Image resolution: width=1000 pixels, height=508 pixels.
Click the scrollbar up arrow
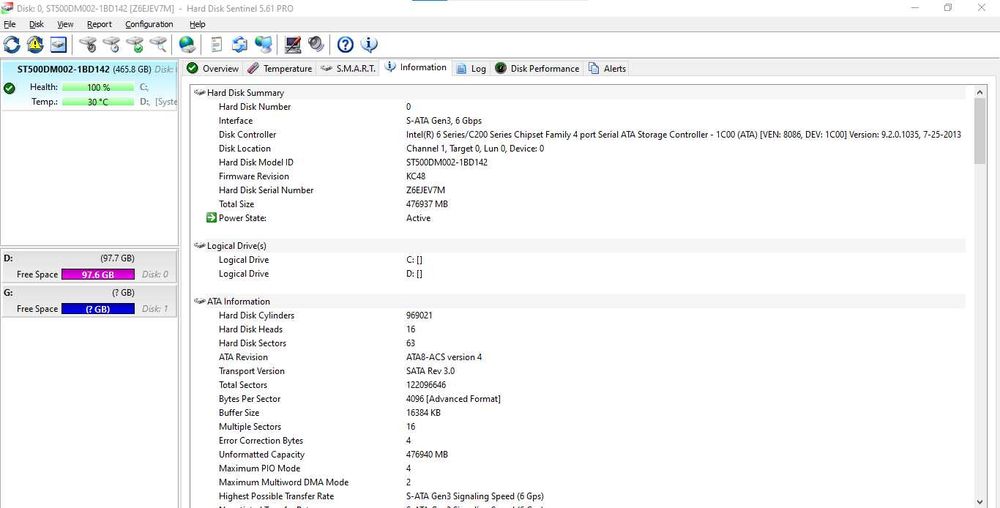tap(980, 92)
